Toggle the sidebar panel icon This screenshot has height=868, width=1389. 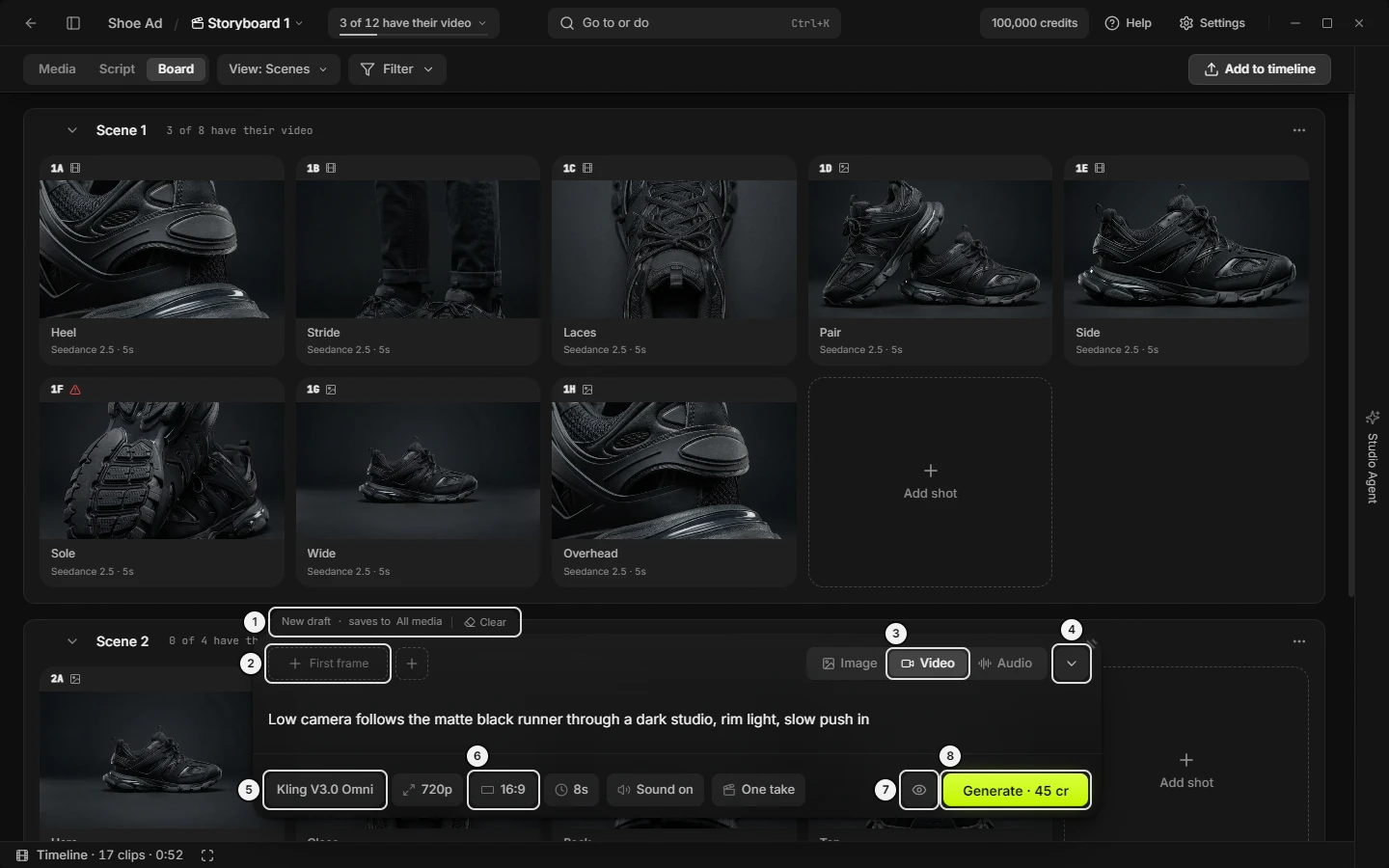pyautogui.click(x=73, y=23)
